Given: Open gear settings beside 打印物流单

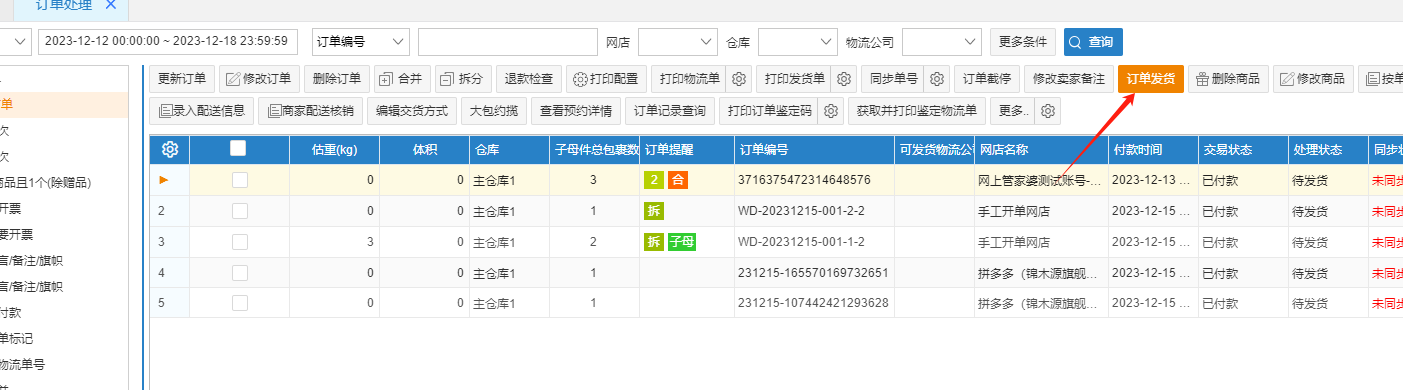Looking at the screenshot, I should point(738,79).
